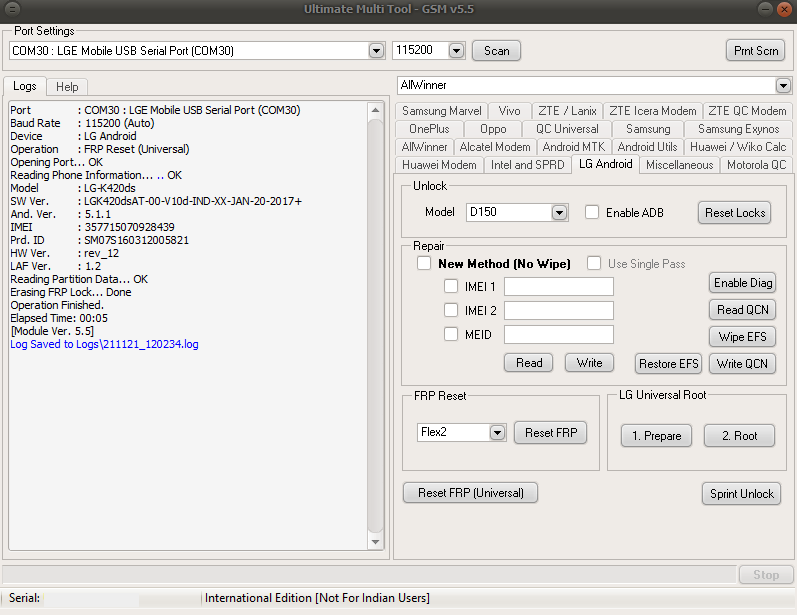Focus the IMEI 2 input field
Image resolution: width=797 pixels, height=615 pixels.
559,310
